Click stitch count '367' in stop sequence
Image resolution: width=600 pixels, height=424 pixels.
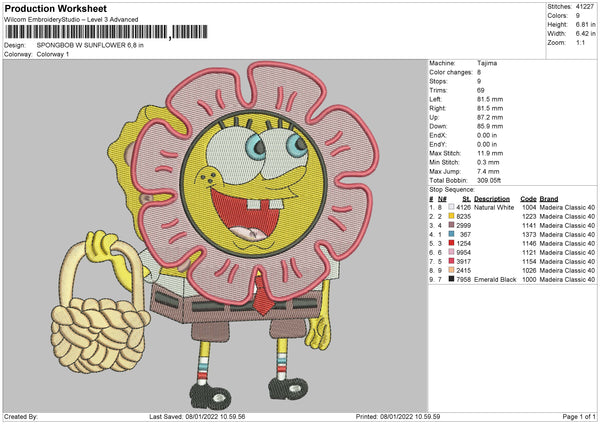(465, 235)
